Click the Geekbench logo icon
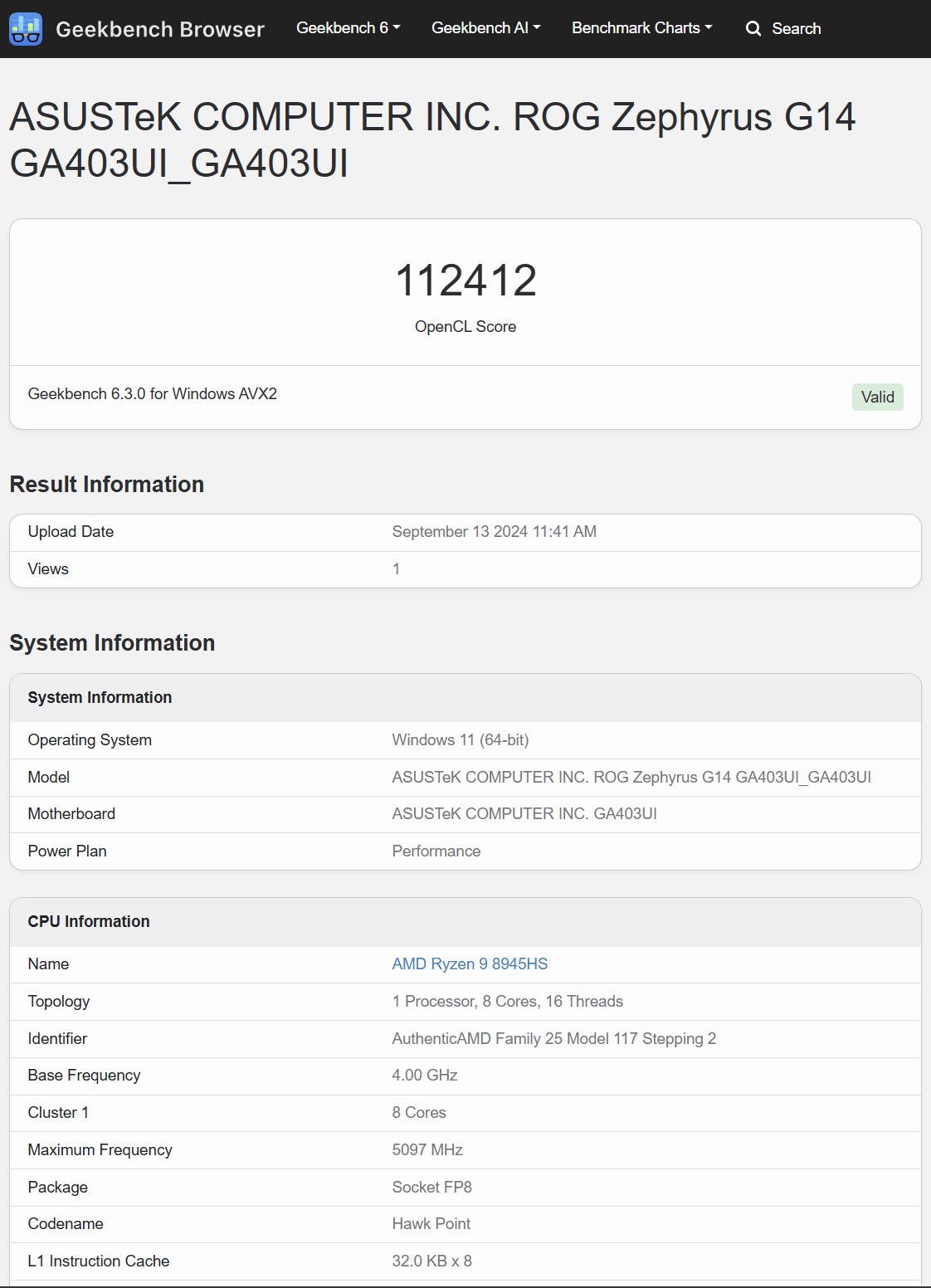 pos(26,29)
